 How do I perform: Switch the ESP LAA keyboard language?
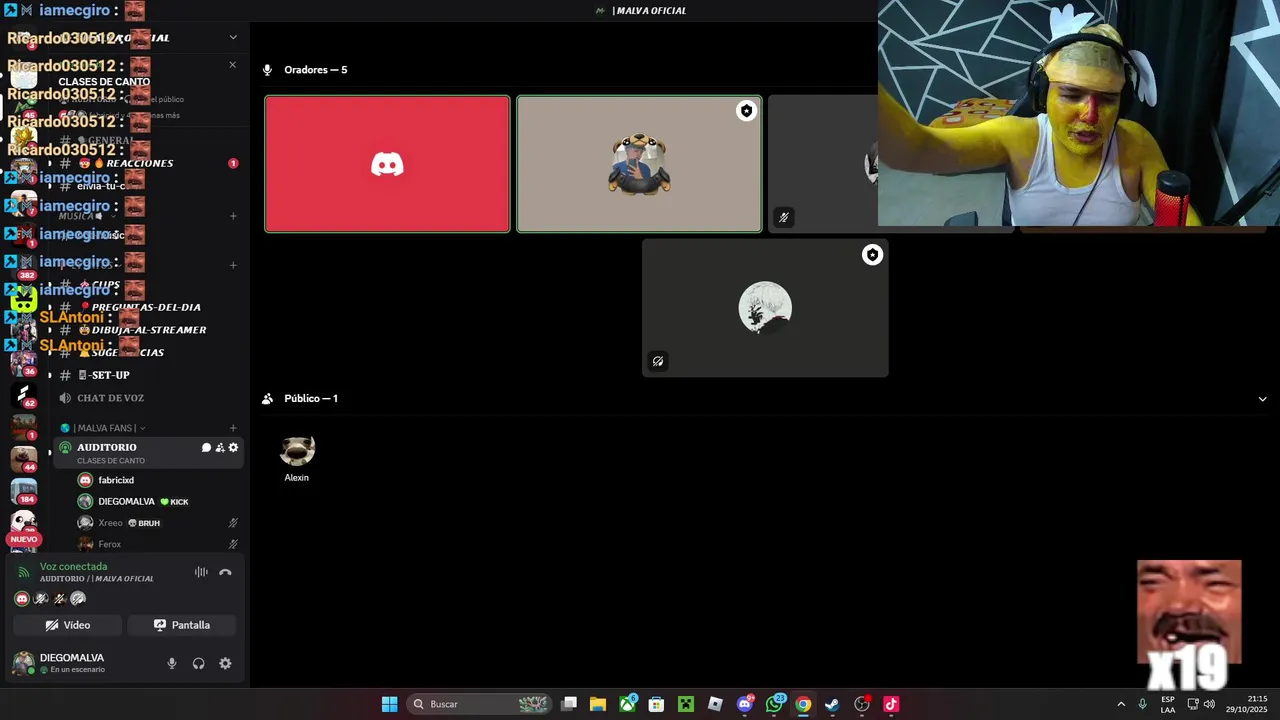coord(1168,704)
